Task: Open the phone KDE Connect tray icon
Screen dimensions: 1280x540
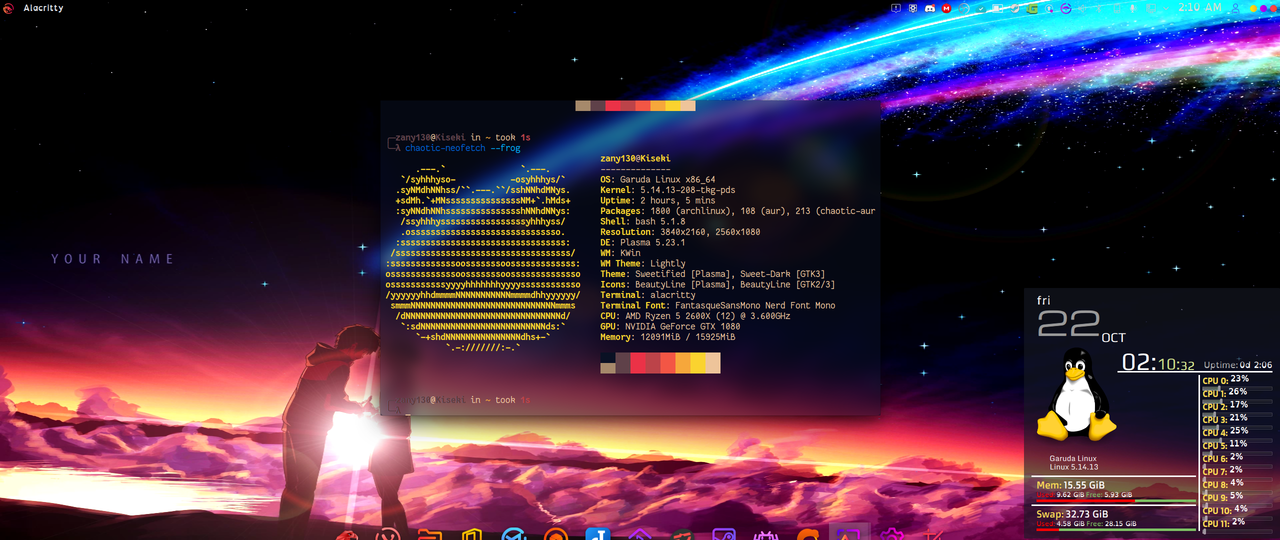Action: pos(1117,8)
